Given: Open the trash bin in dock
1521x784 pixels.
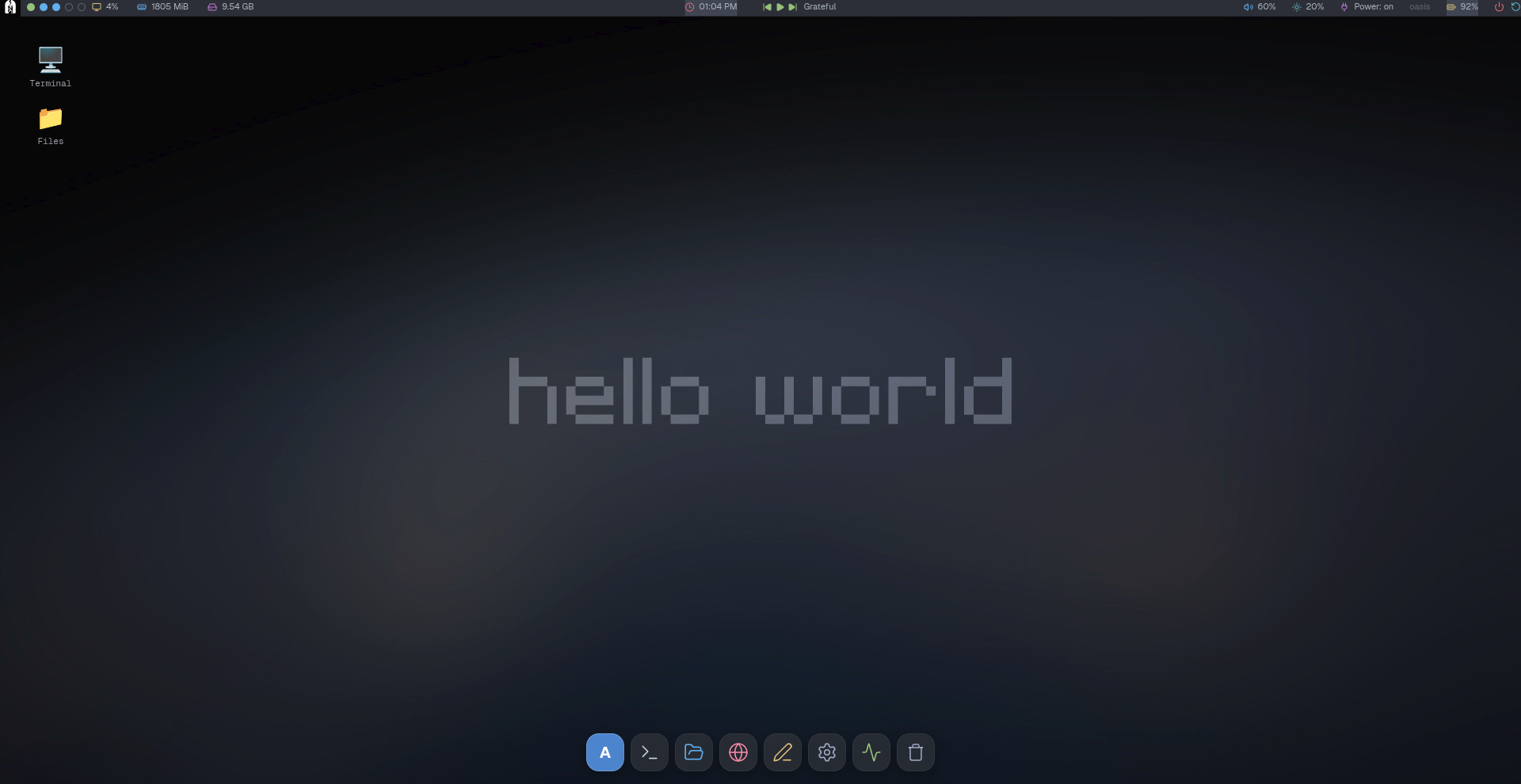Looking at the screenshot, I should 916,752.
